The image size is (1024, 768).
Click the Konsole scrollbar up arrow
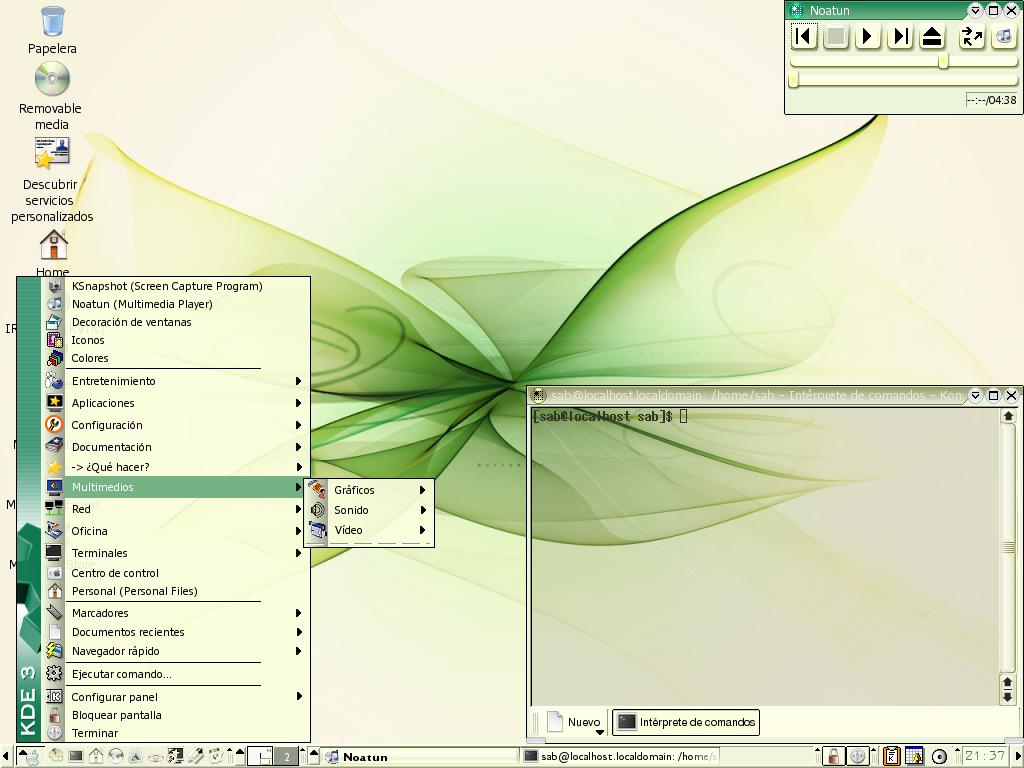pos(1008,416)
